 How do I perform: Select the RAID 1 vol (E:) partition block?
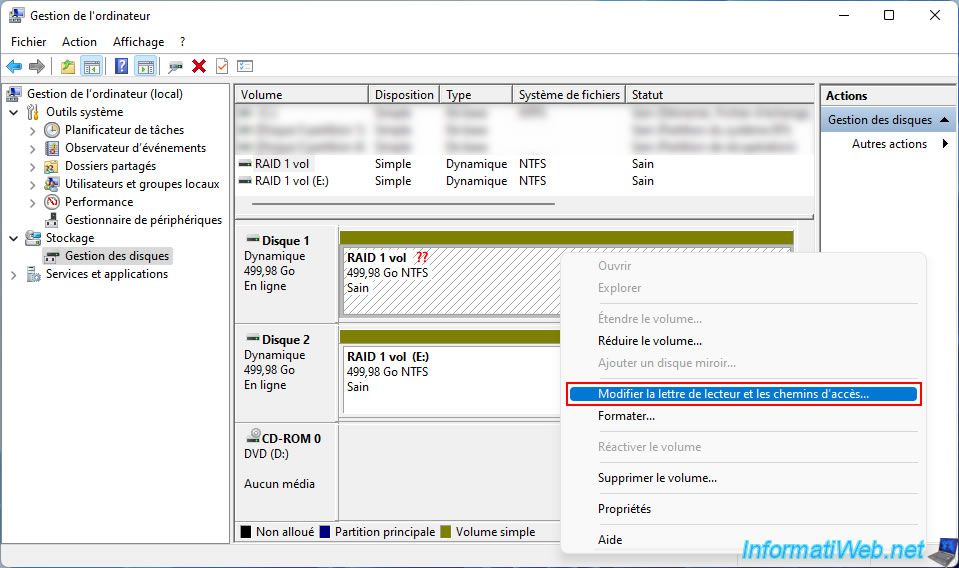tap(450, 379)
